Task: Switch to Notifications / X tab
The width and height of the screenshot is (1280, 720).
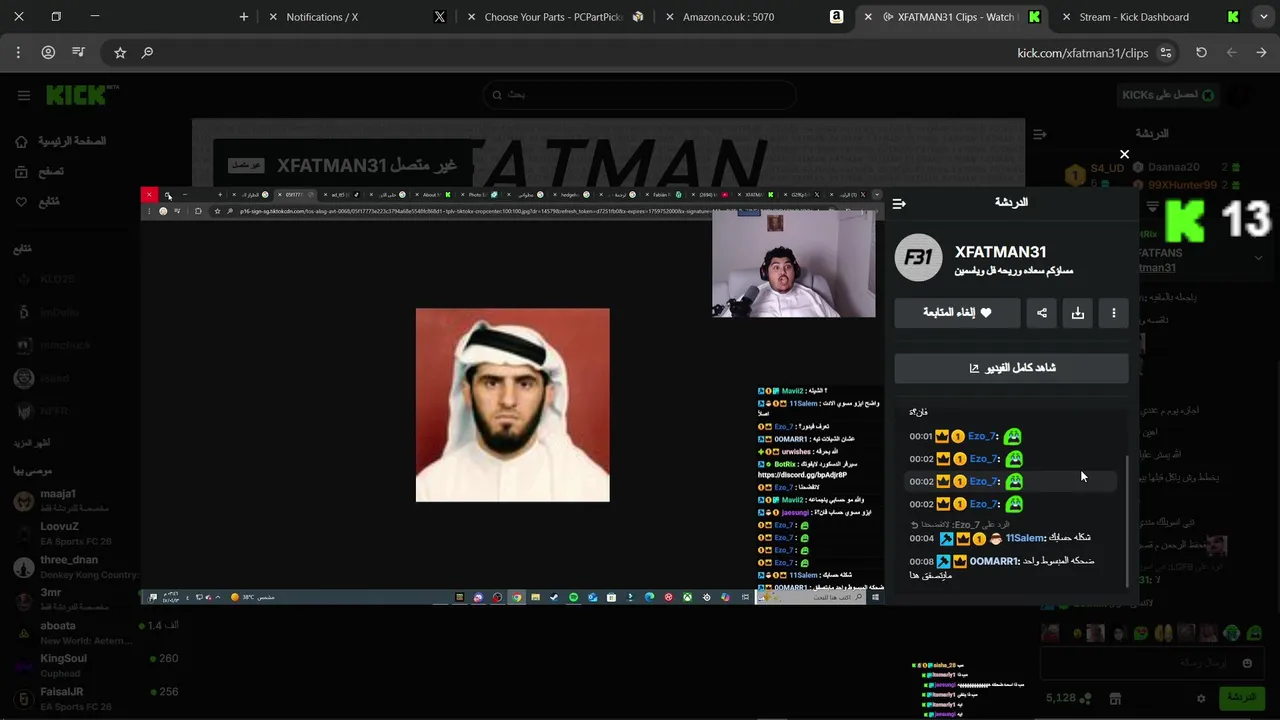Action: (322, 17)
